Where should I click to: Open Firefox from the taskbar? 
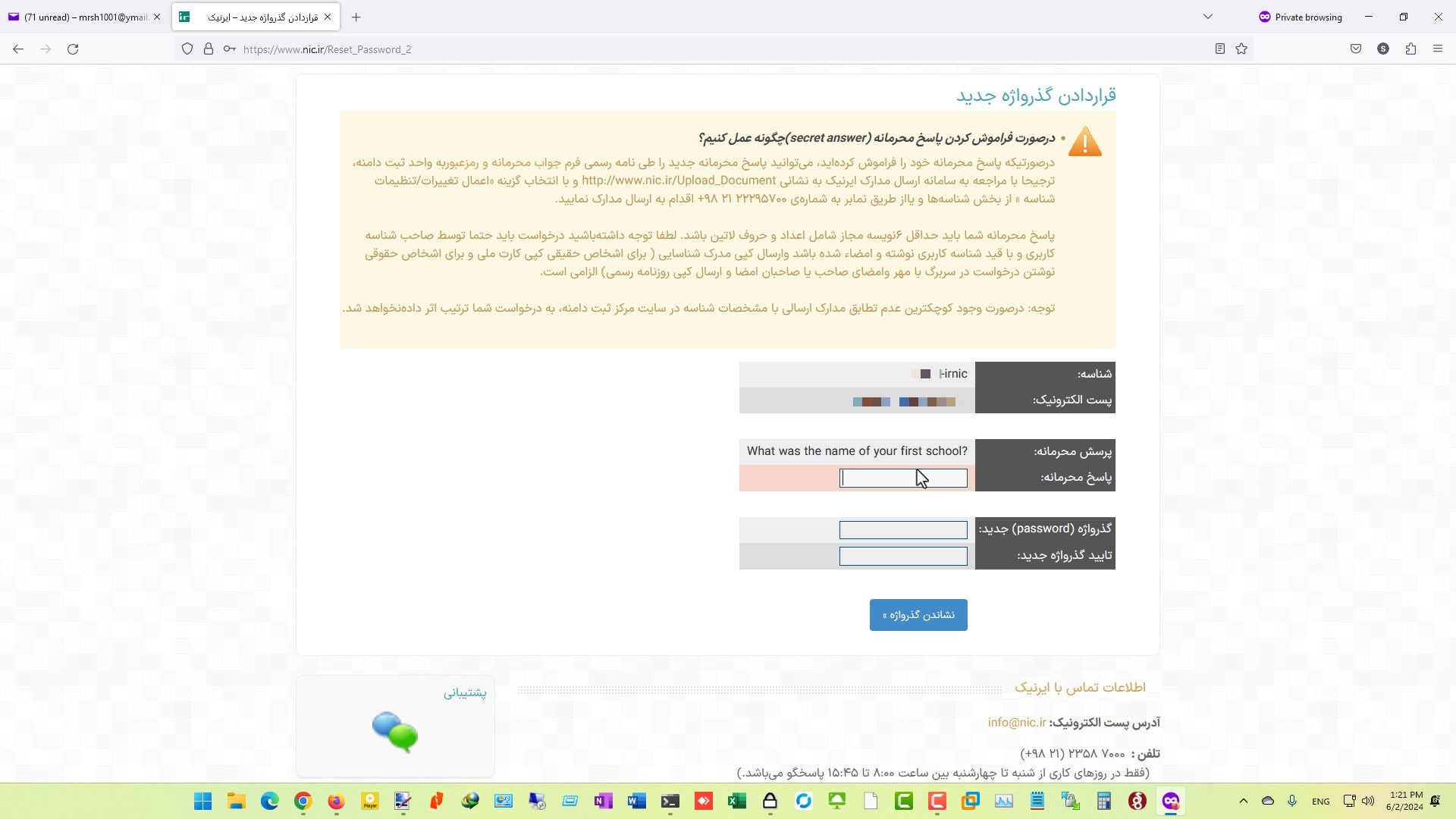pos(336,802)
